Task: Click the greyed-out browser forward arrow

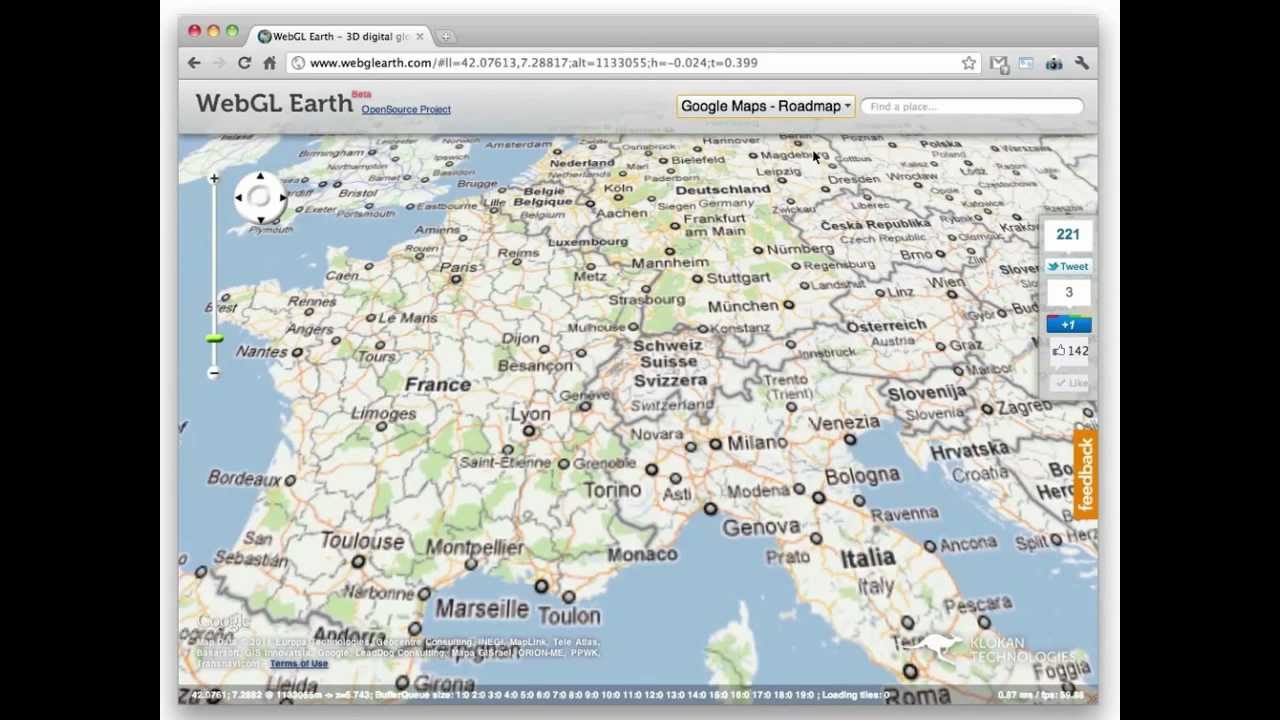Action: coord(218,63)
